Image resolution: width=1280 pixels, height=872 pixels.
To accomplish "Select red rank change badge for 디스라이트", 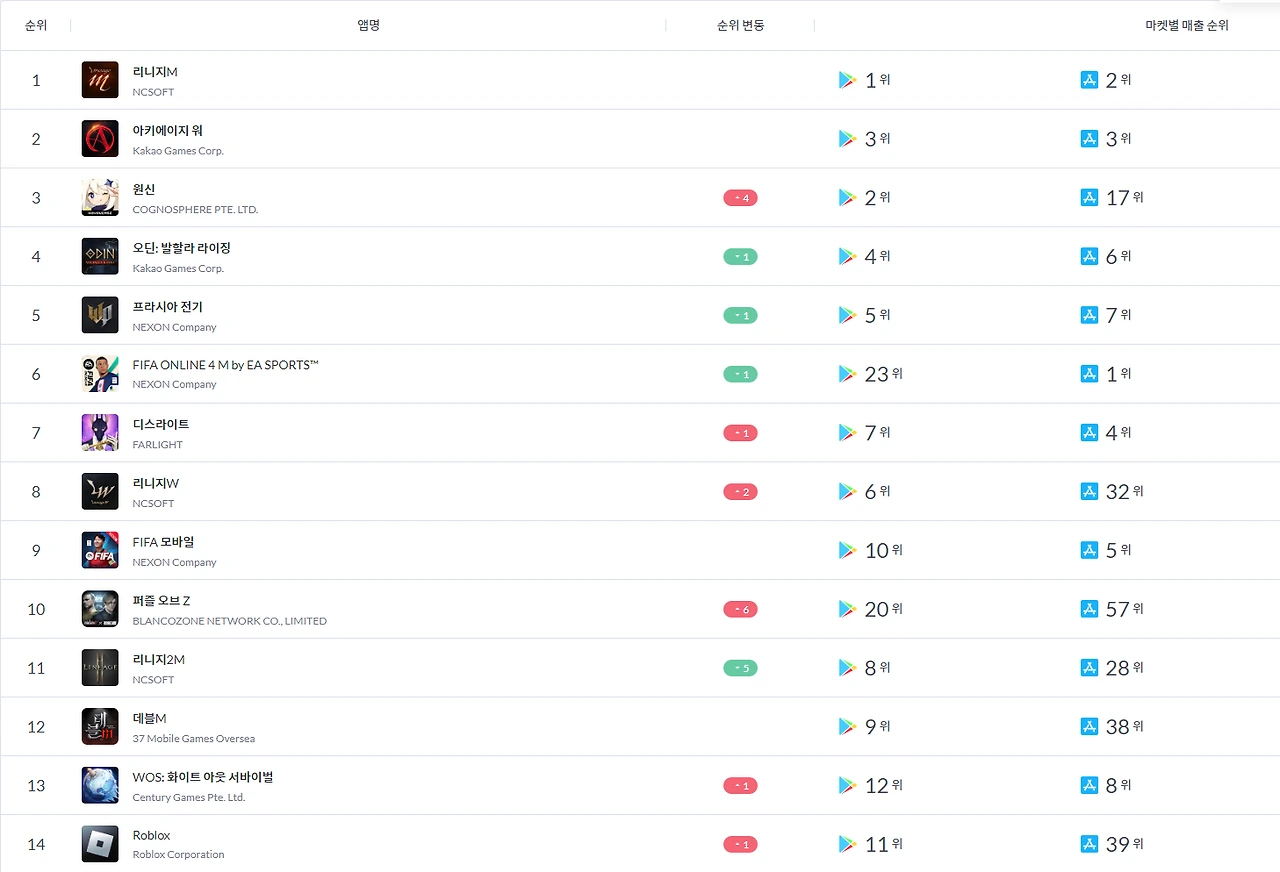I will click(x=740, y=433).
